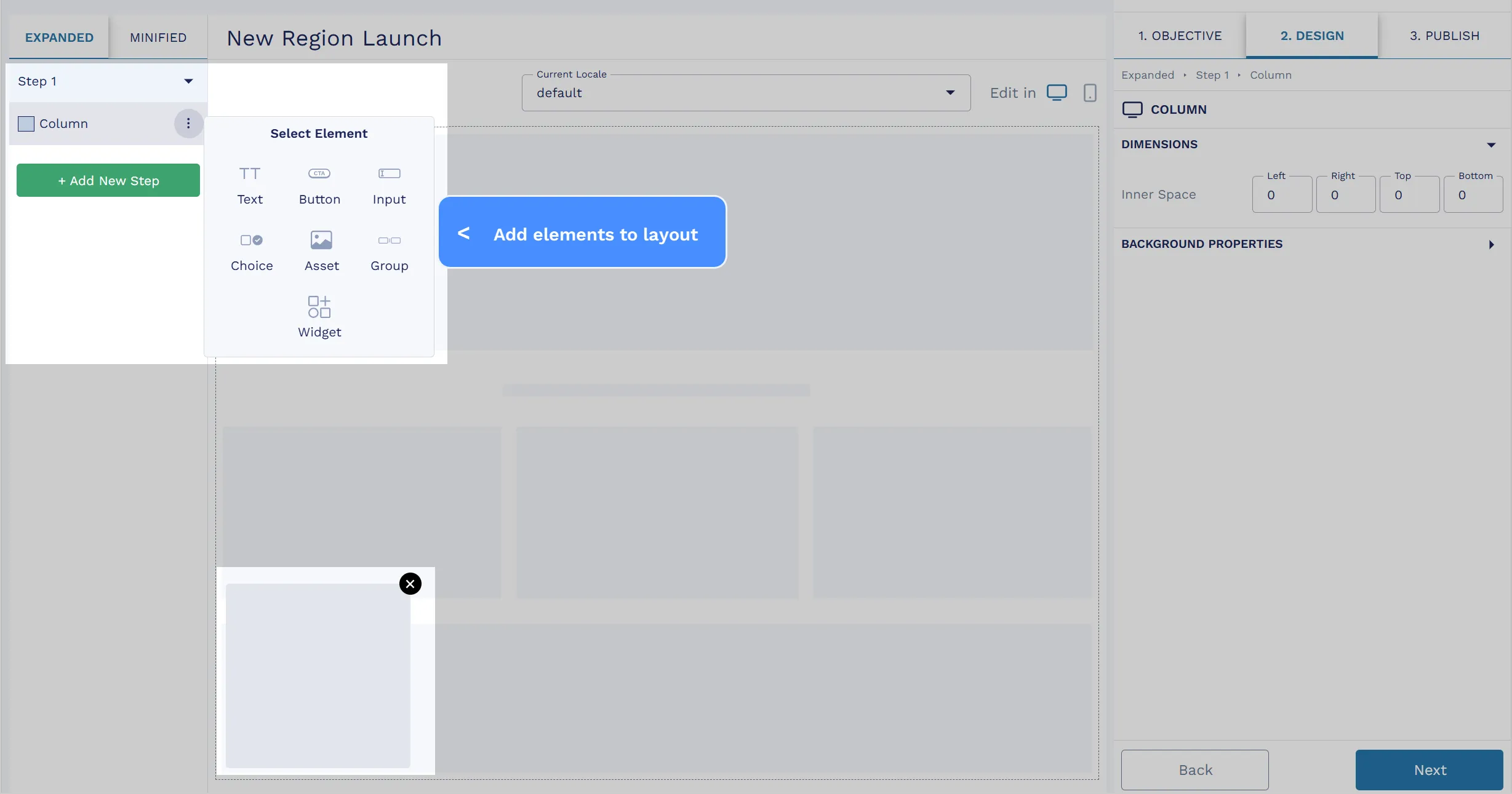
Task: Select the Button element type
Action: 319,184
